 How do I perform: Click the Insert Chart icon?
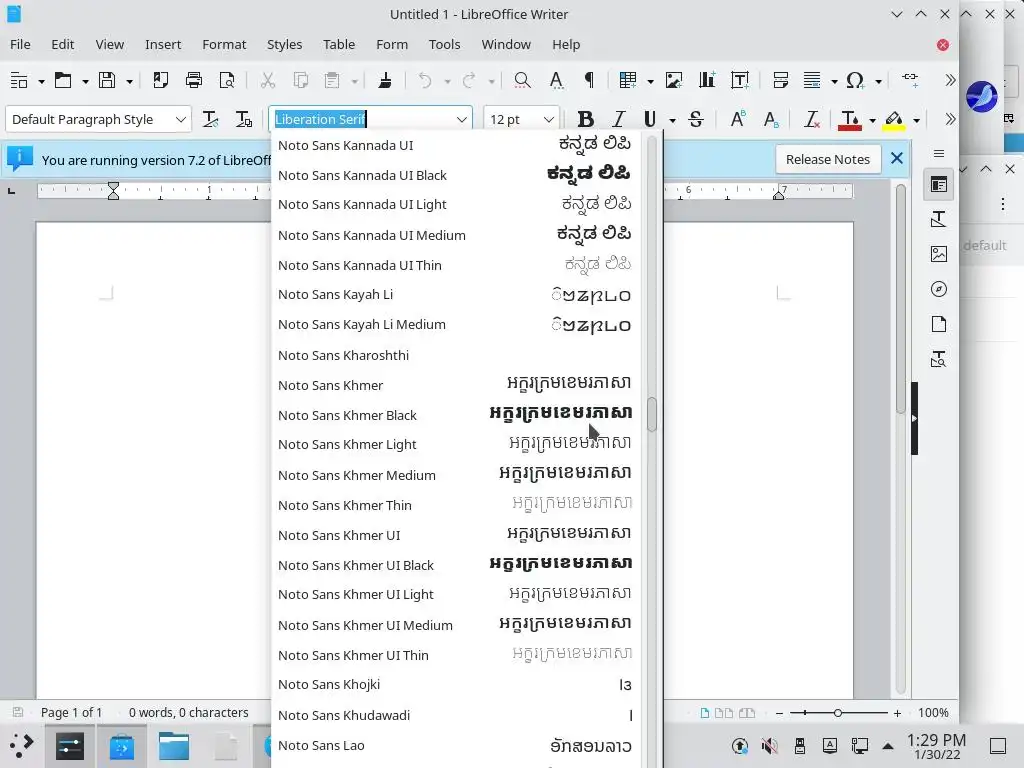tap(707, 80)
